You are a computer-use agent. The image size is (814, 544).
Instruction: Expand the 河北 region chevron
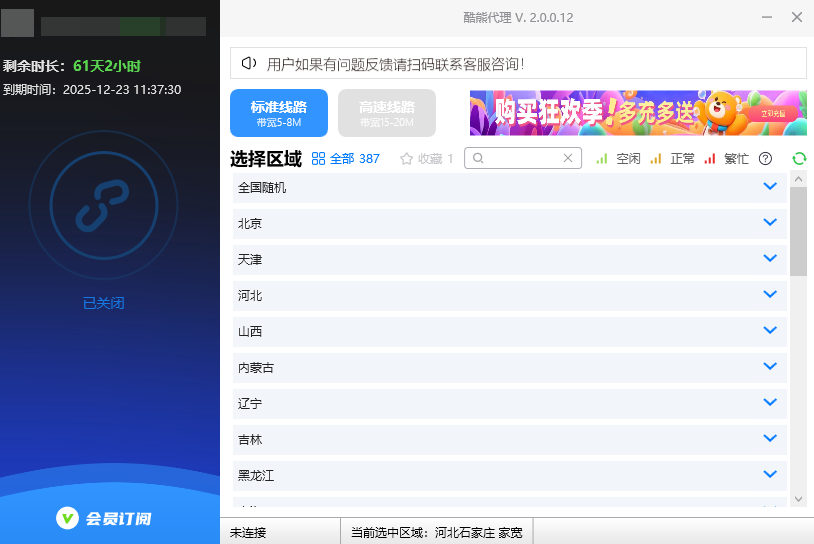click(x=770, y=295)
